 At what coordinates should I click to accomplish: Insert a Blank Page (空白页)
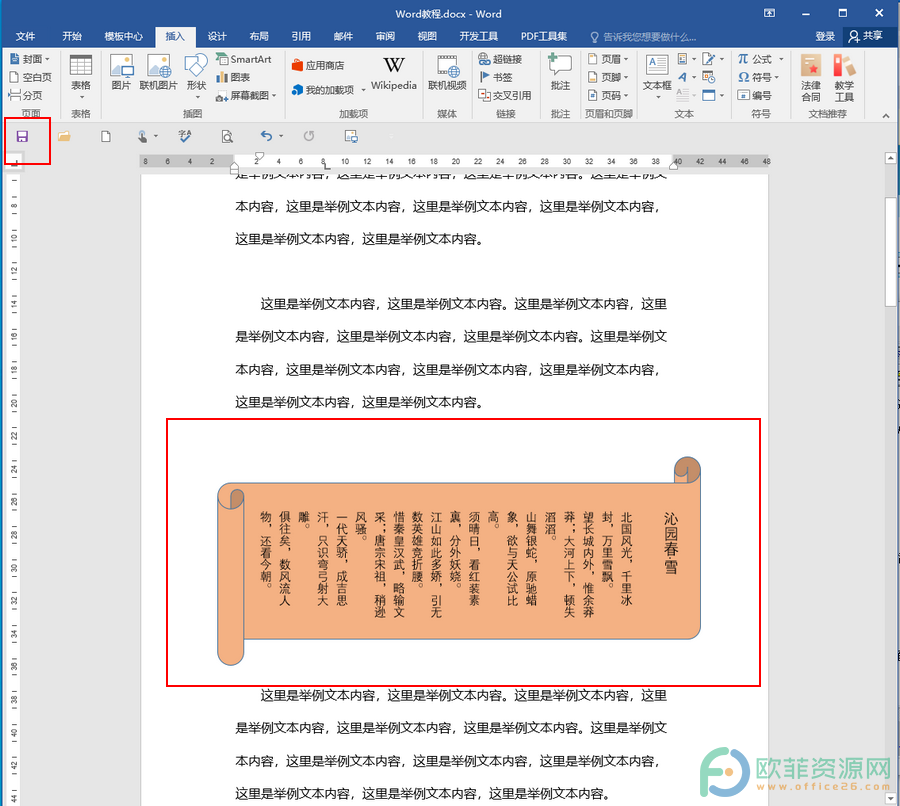[x=30, y=77]
